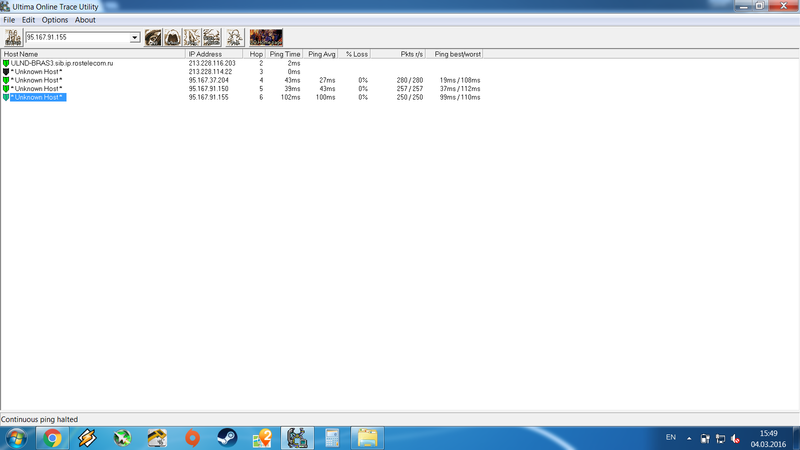Image resolution: width=800 pixels, height=450 pixels.
Task: Click the first toolbar icon left of the address box
Action: pyautogui.click(x=13, y=37)
